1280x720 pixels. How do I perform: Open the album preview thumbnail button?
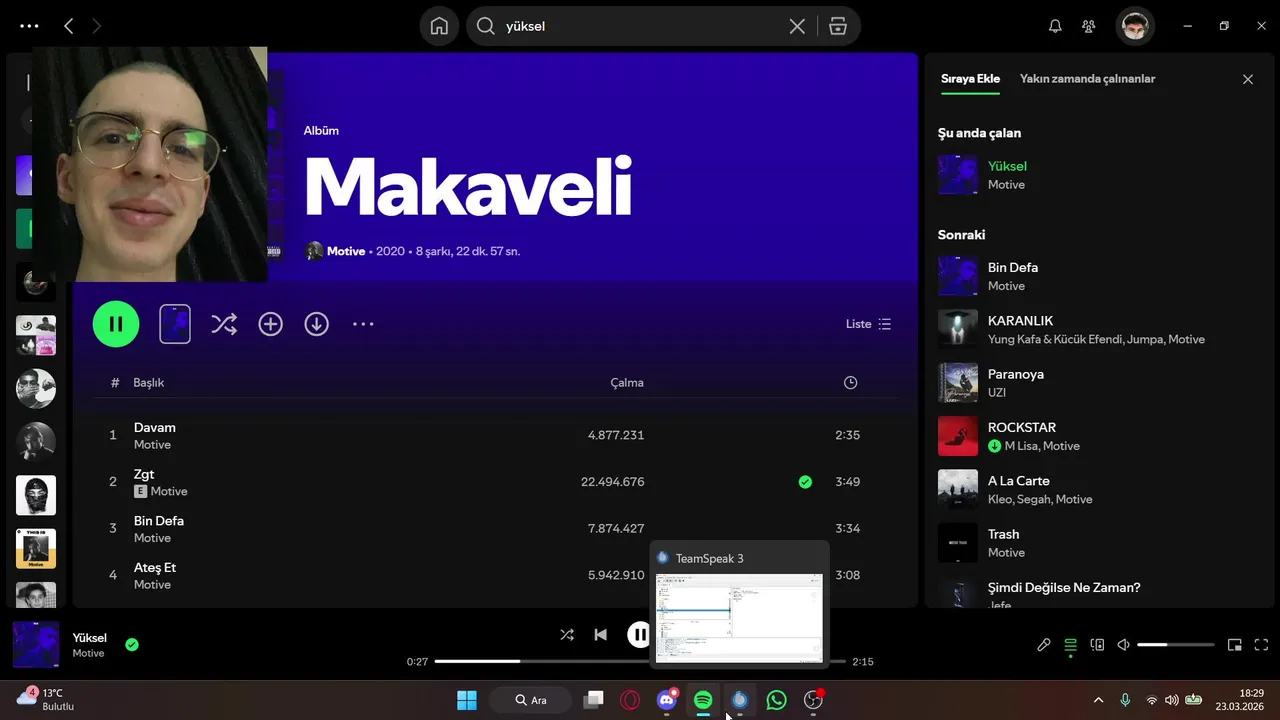click(x=175, y=324)
